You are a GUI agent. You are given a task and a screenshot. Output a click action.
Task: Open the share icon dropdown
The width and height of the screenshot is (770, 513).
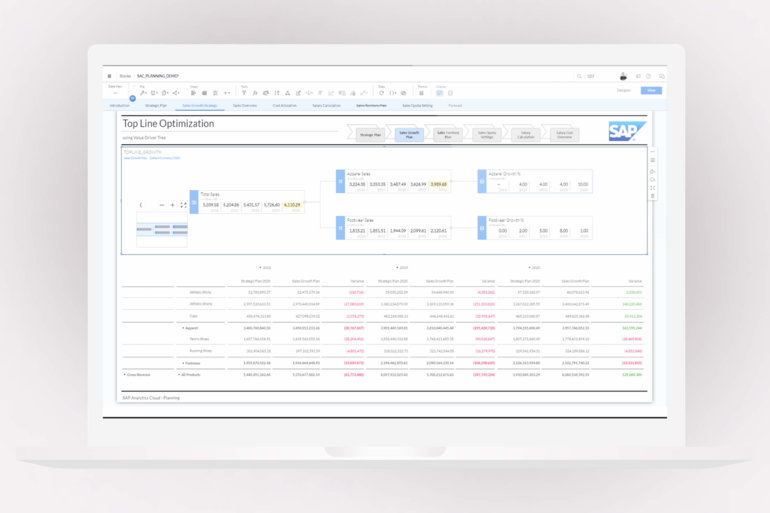coord(176,93)
